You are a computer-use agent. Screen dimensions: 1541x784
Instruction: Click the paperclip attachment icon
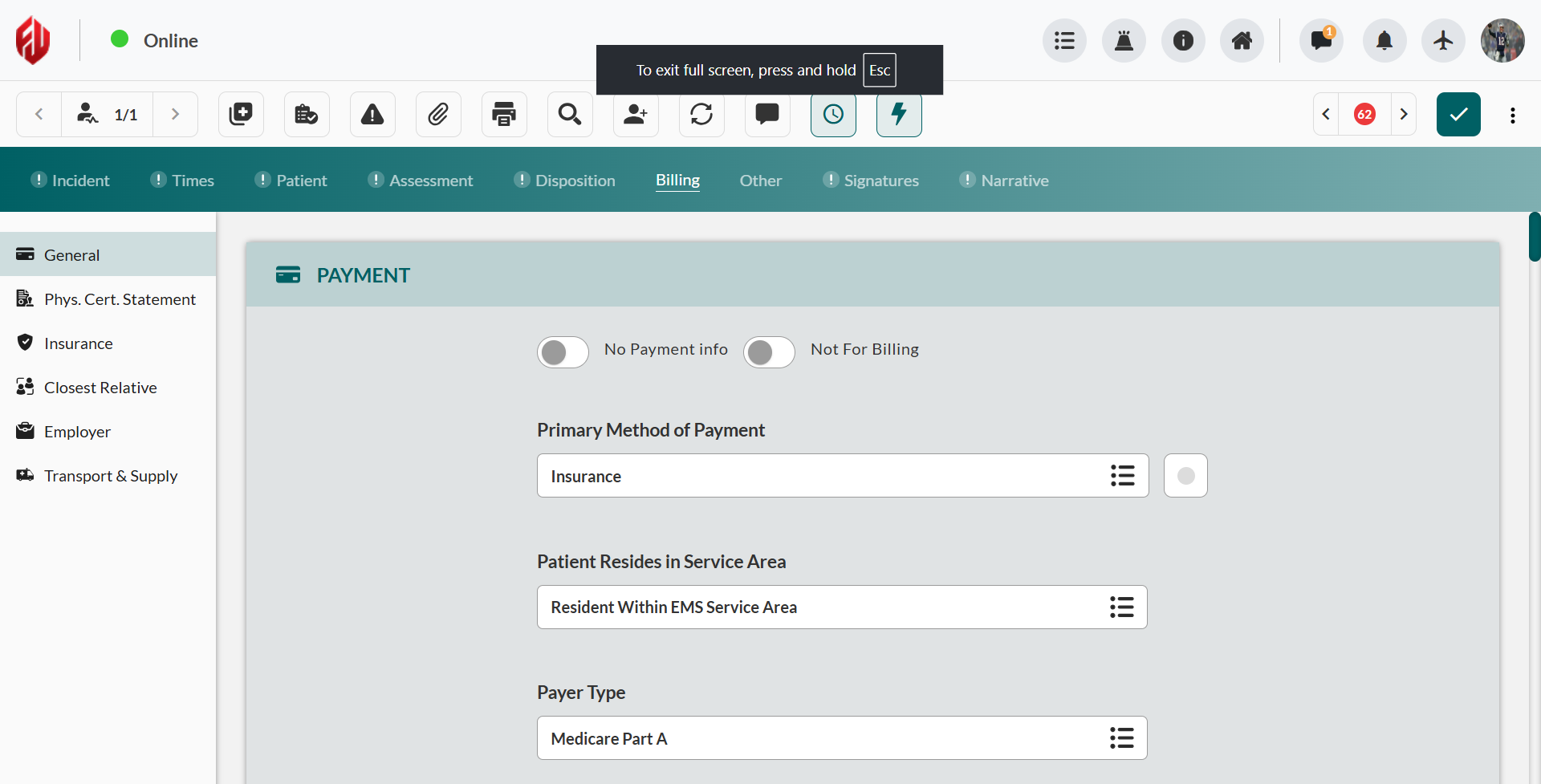coord(438,115)
